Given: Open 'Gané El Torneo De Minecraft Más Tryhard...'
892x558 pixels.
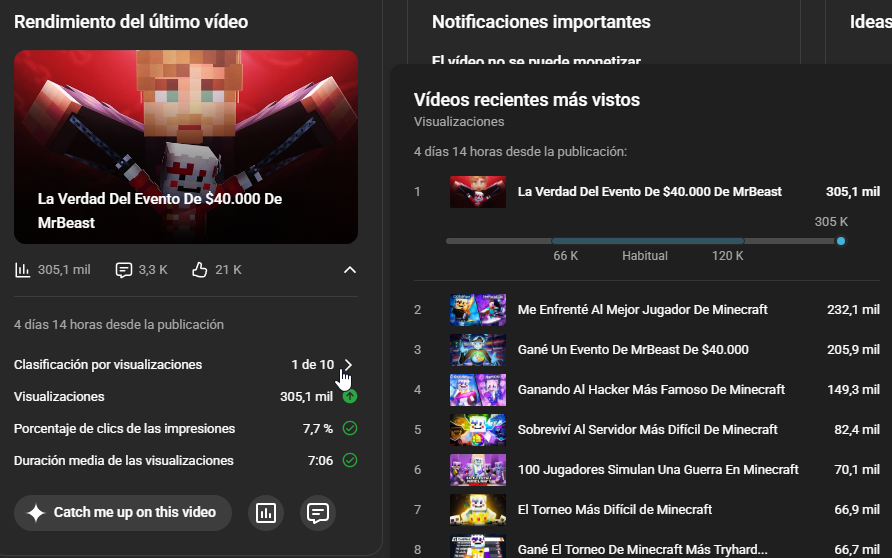Looking at the screenshot, I should 643,549.
